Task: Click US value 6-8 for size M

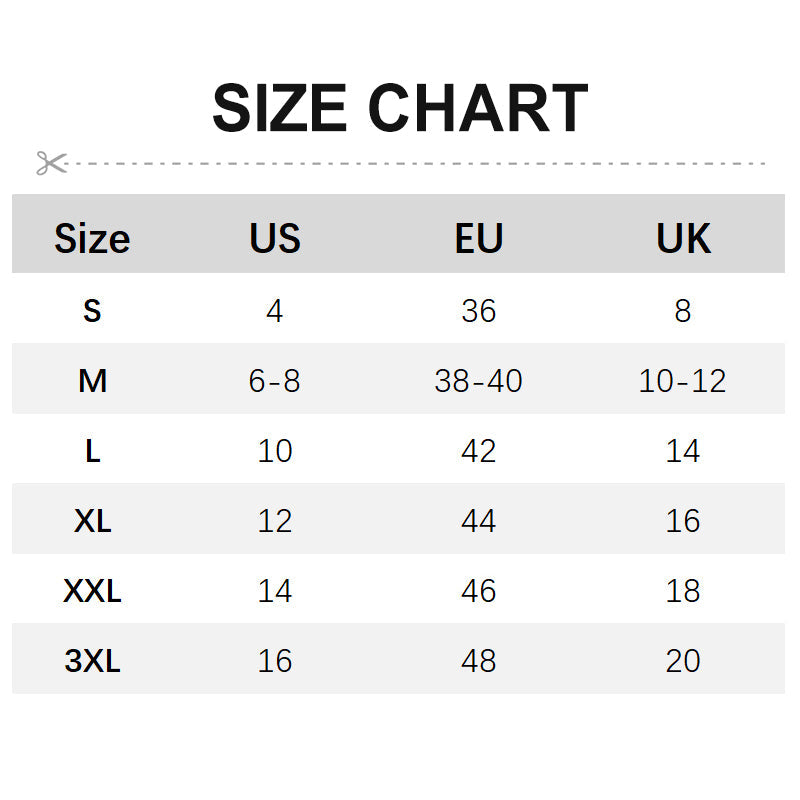Action: (275, 381)
